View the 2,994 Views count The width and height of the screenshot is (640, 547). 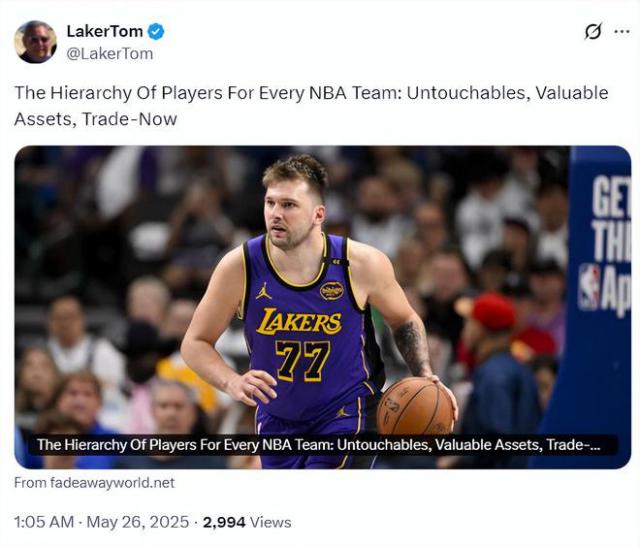[x=247, y=522]
